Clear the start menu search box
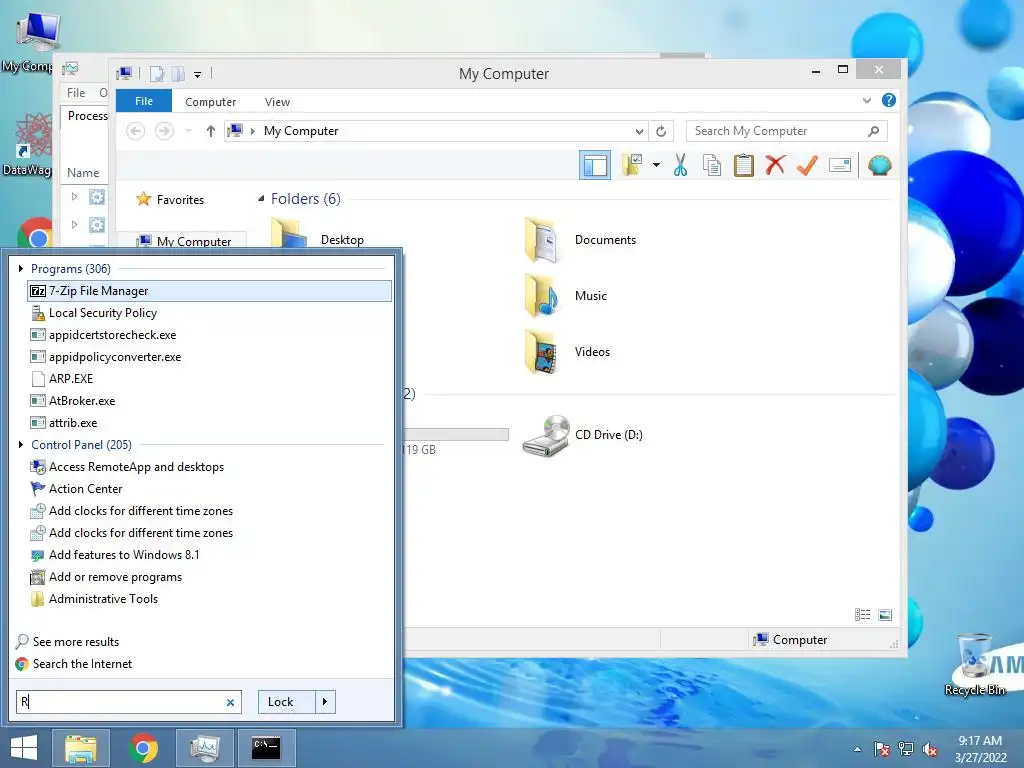 (x=230, y=703)
